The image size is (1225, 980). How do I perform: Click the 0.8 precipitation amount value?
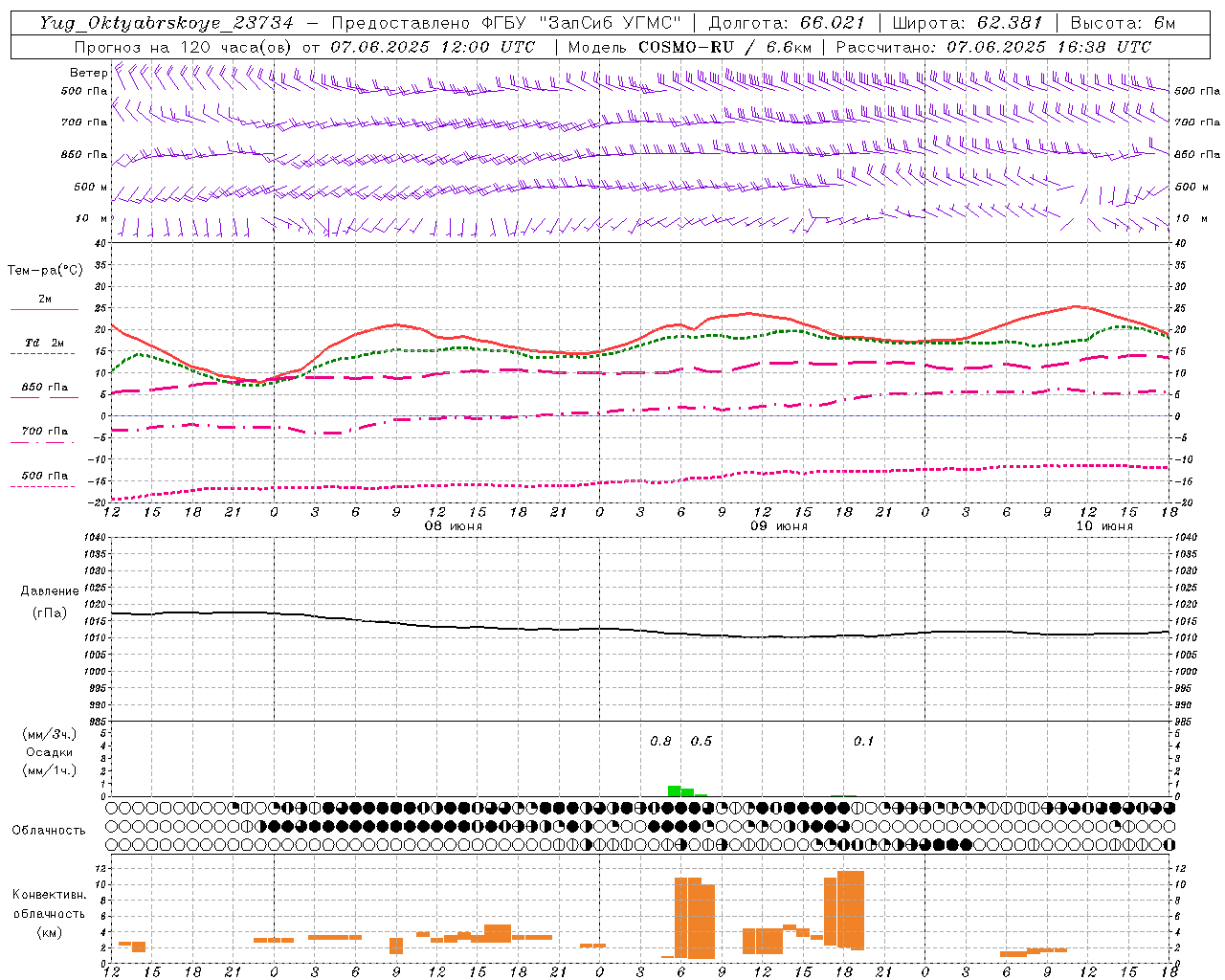[x=660, y=741]
